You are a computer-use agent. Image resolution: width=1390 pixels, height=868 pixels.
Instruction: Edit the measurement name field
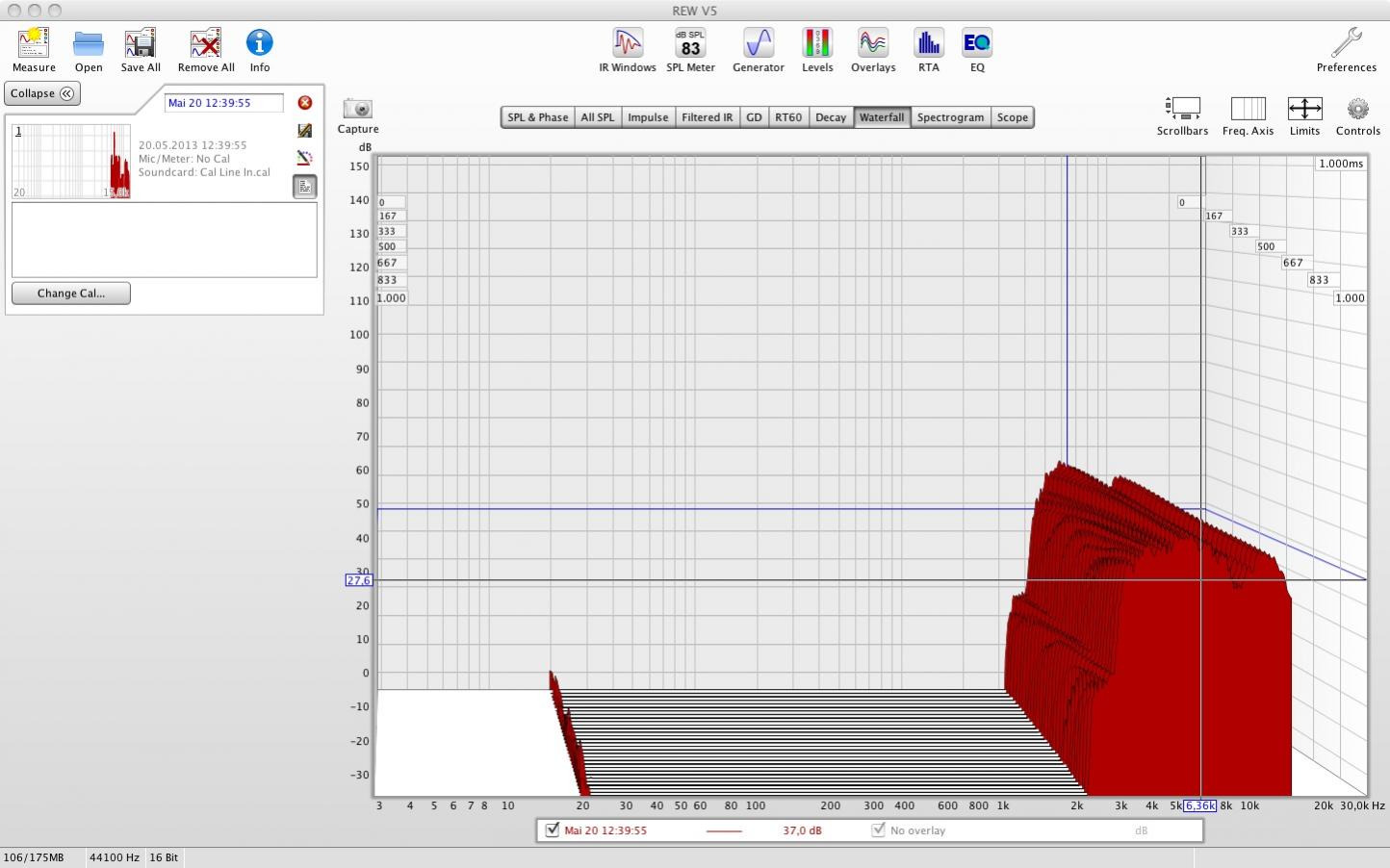[223, 103]
